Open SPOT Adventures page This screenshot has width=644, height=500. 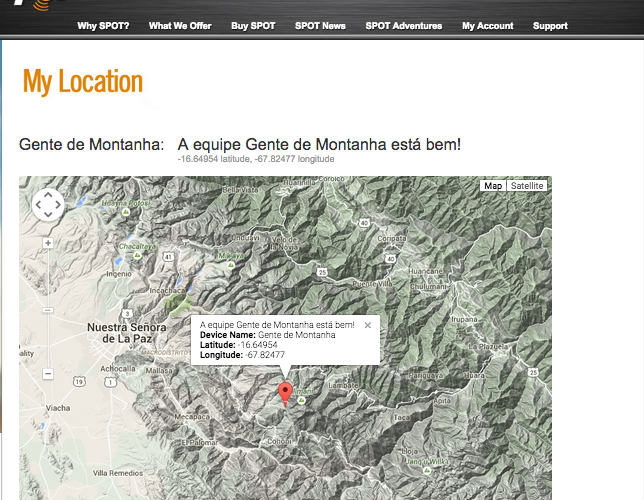coord(404,26)
